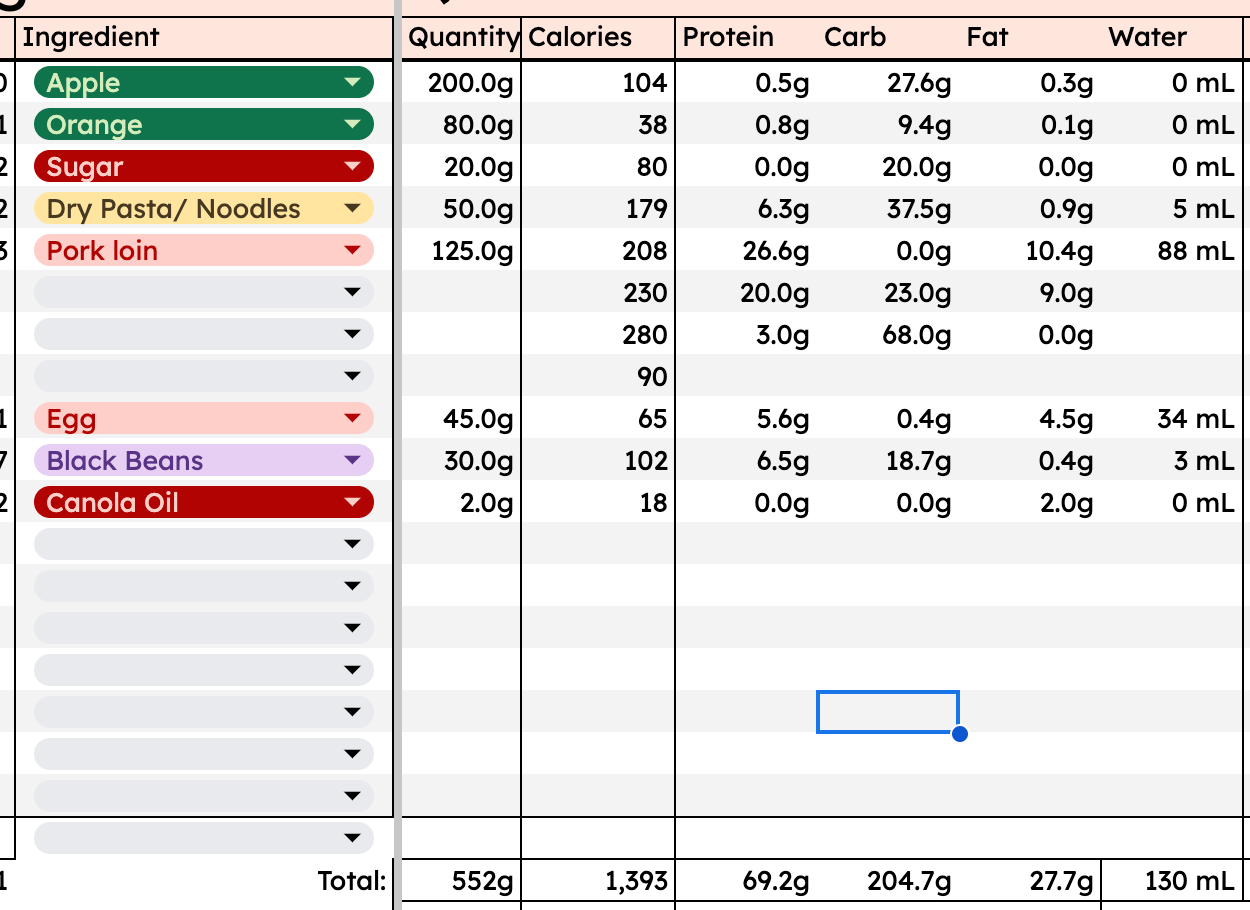Click the Total: label
Image resolution: width=1250 pixels, height=910 pixels.
point(352,881)
